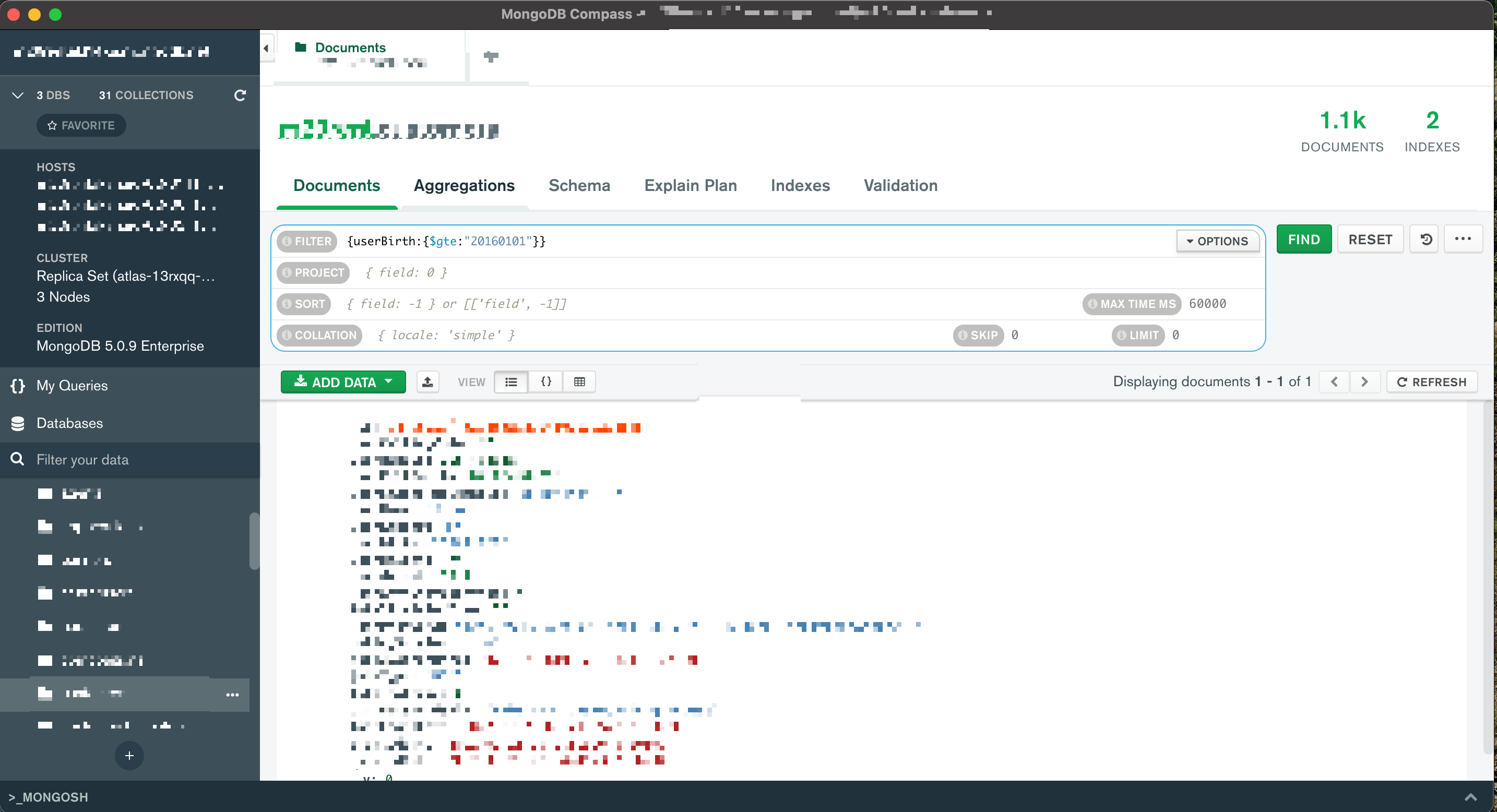
Task: Switch to table view
Action: pyautogui.click(x=579, y=382)
